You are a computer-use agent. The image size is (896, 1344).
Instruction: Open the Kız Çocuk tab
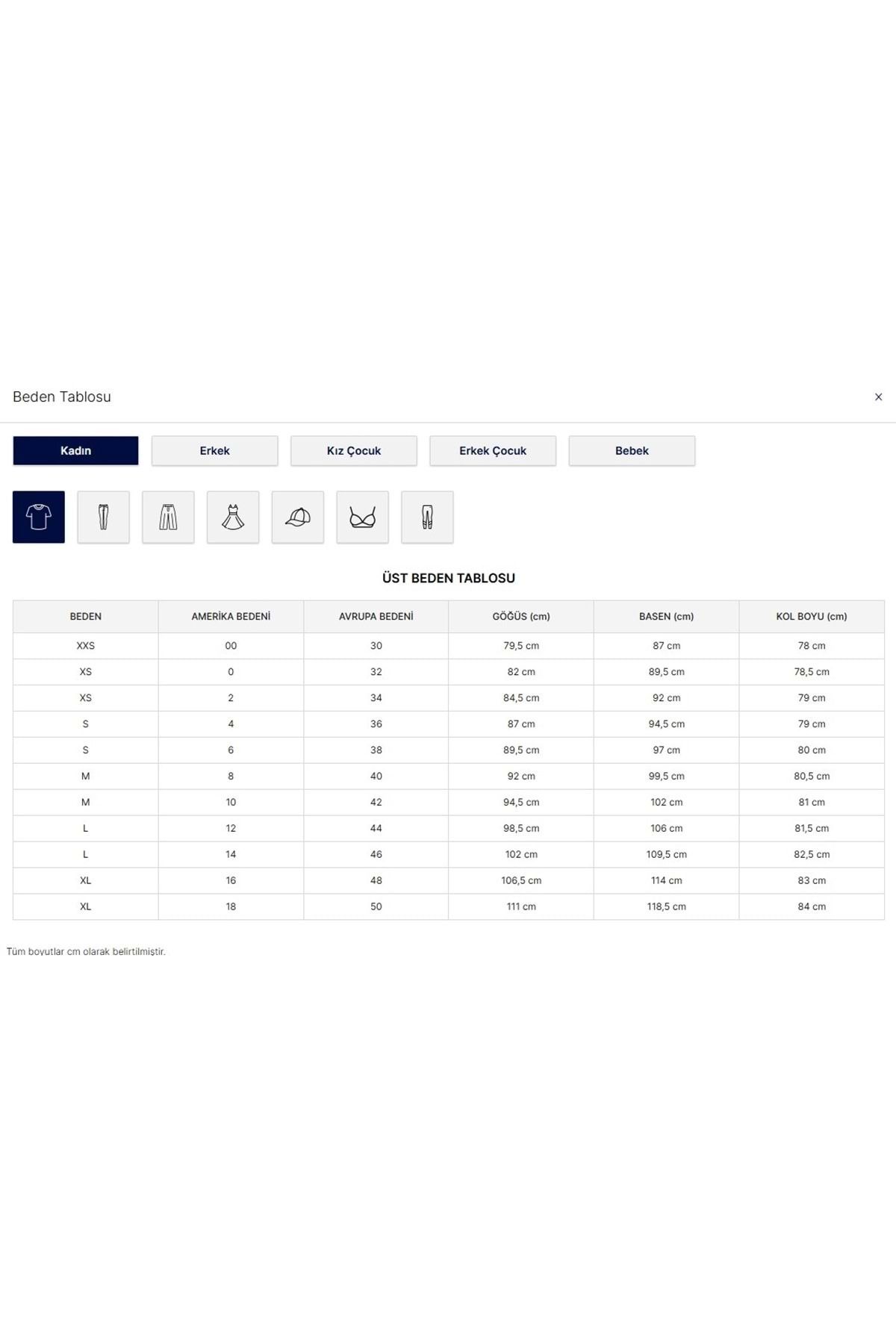[x=354, y=450]
